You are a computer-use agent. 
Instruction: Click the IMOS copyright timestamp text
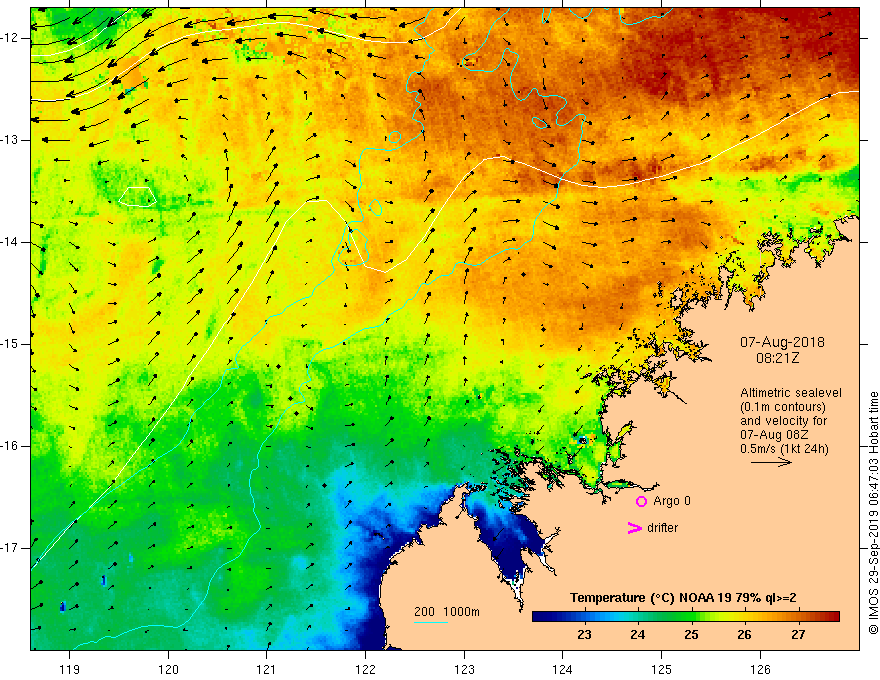point(873,512)
